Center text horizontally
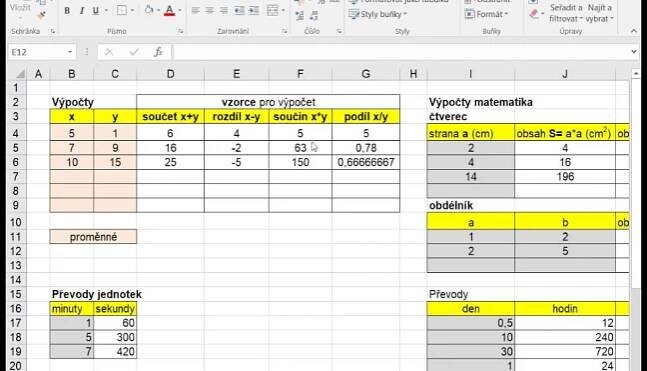The image size is (647, 371). click(210, 11)
